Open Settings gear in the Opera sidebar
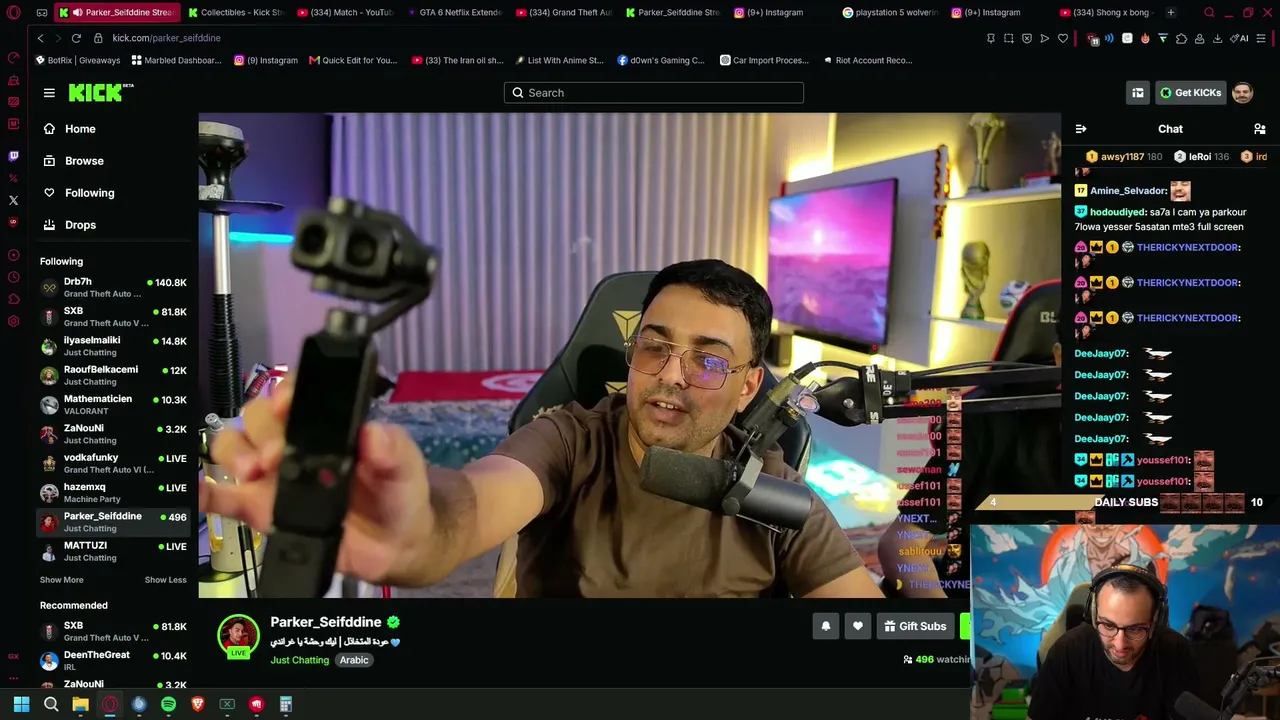The height and width of the screenshot is (720, 1280). coord(13,321)
